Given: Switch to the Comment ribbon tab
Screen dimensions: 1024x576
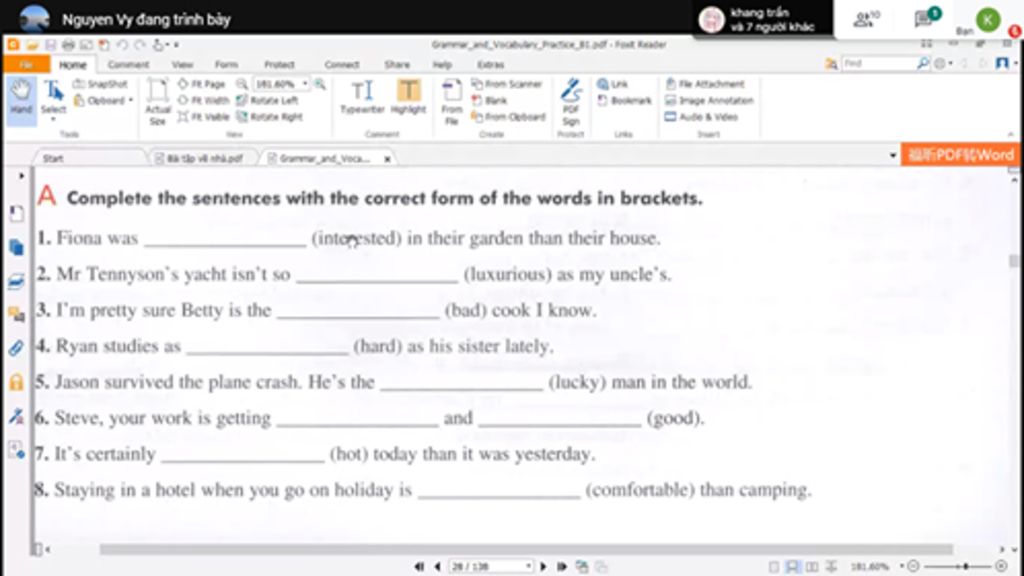Looking at the screenshot, I should pyautogui.click(x=128, y=65).
